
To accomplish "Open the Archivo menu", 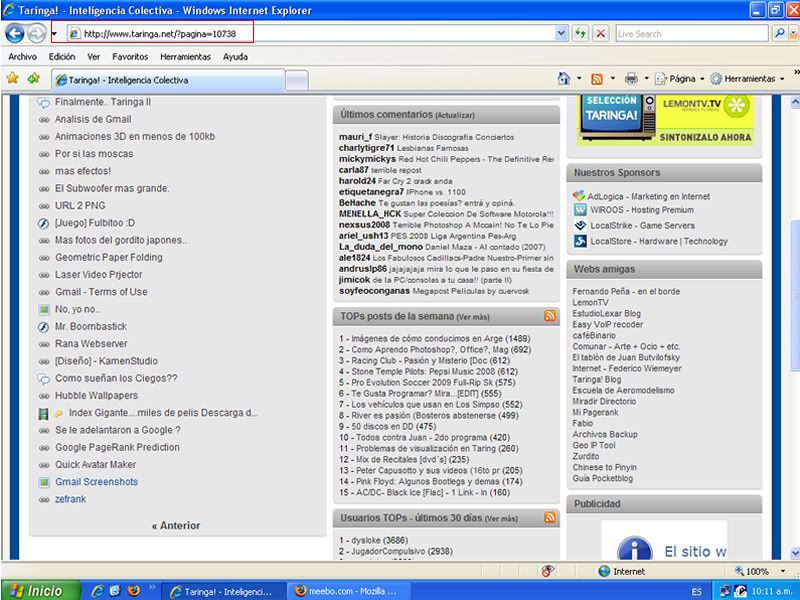I will (22, 57).
